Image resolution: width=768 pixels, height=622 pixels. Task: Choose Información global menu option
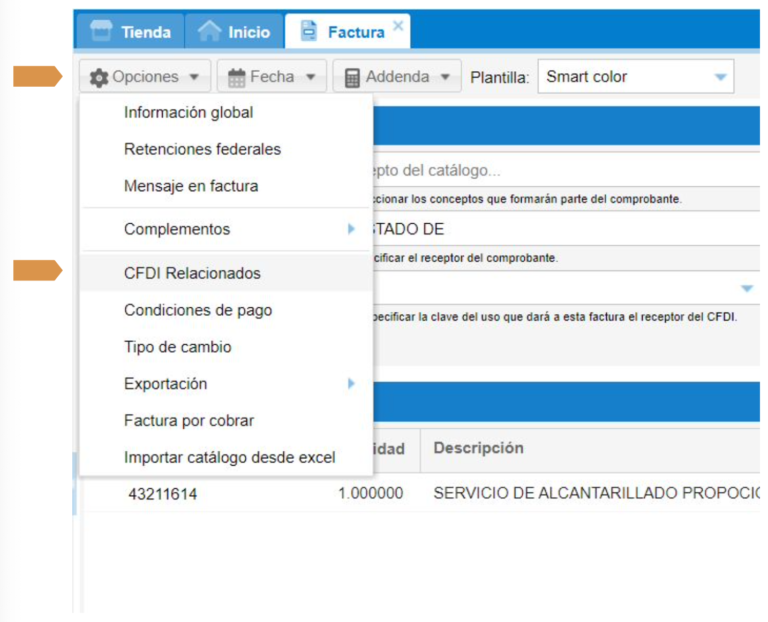(188, 112)
